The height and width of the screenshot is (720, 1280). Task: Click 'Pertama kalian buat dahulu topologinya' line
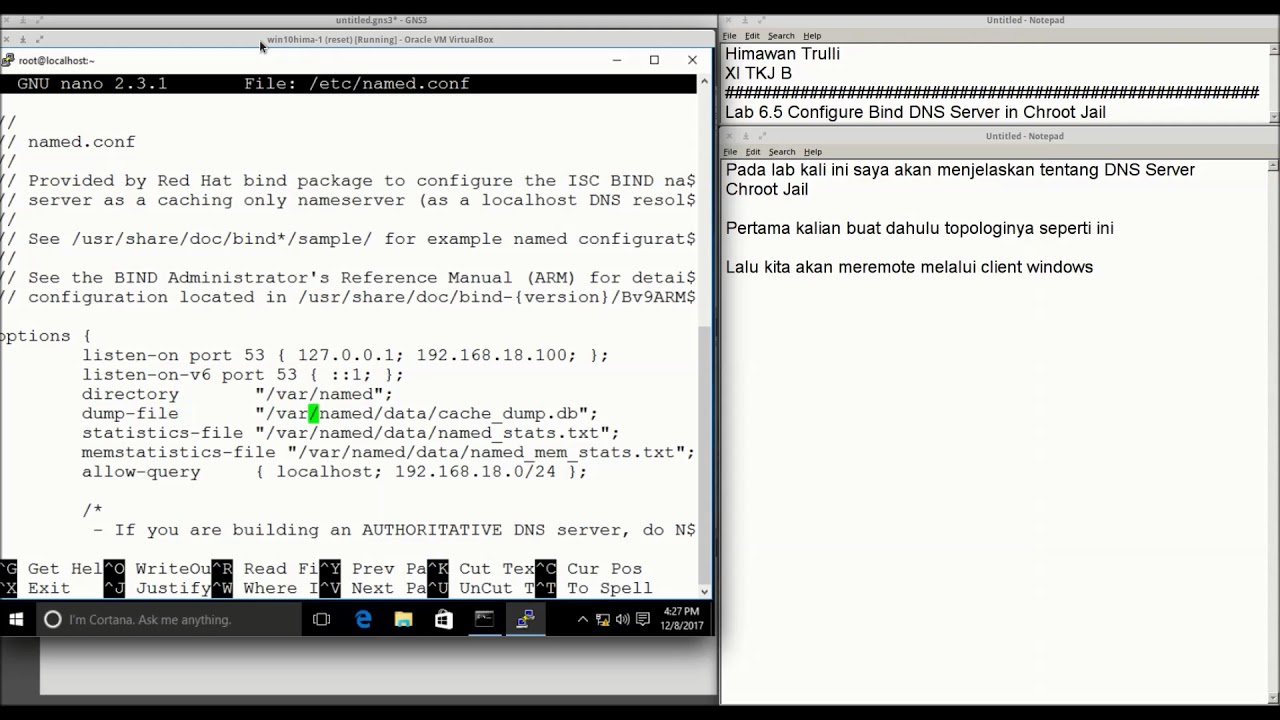[x=919, y=228]
